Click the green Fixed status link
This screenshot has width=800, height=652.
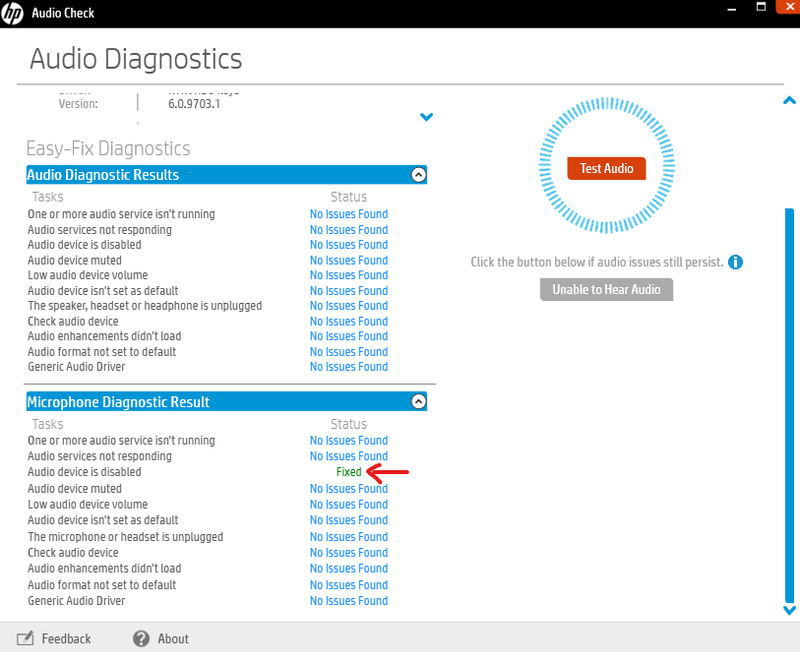pos(349,472)
